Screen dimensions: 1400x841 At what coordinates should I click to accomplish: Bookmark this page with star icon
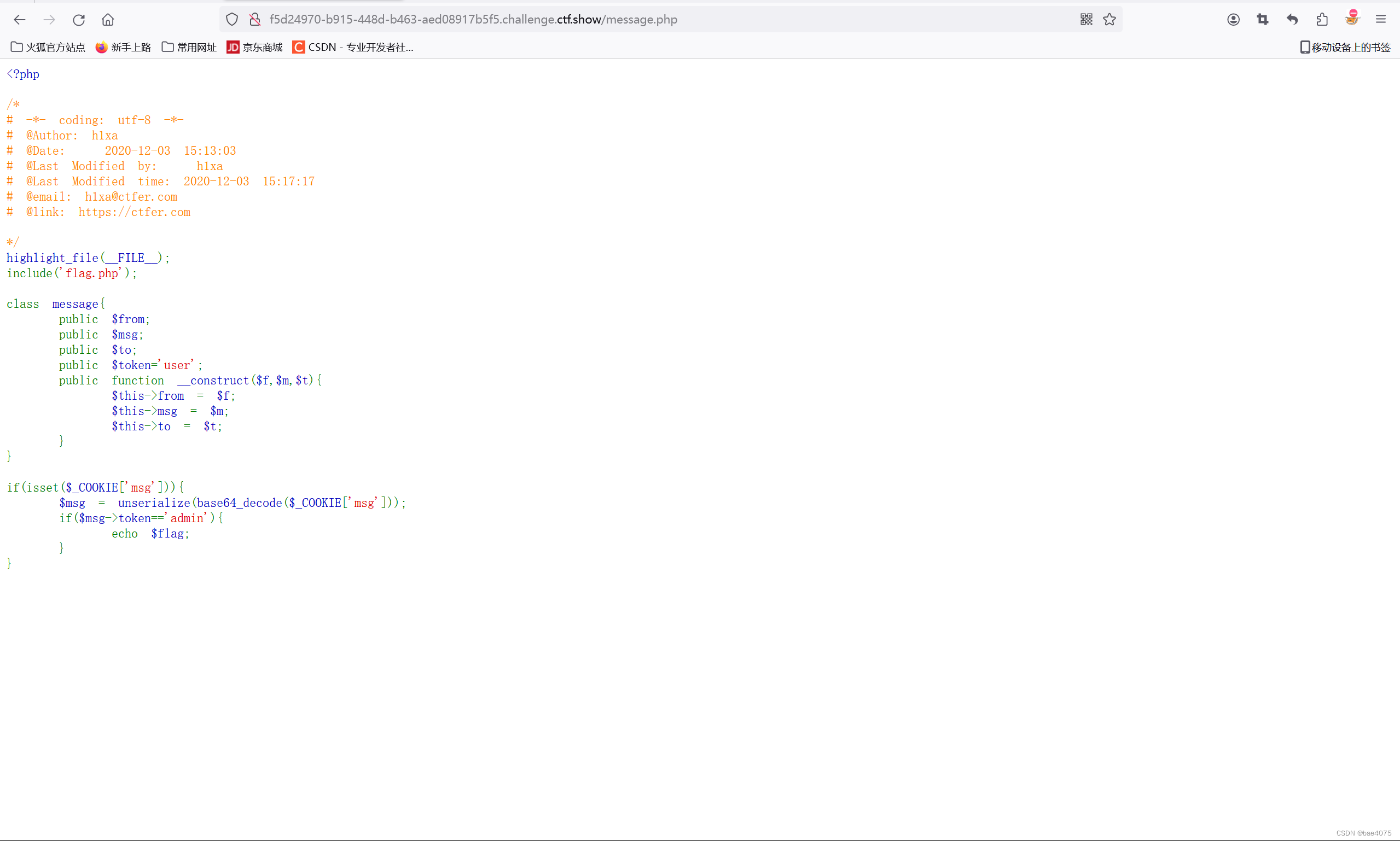click(x=1109, y=20)
